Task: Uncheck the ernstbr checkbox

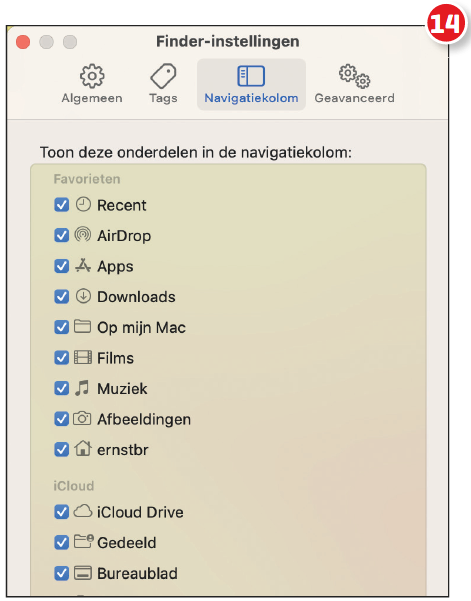Action: [x=62, y=450]
